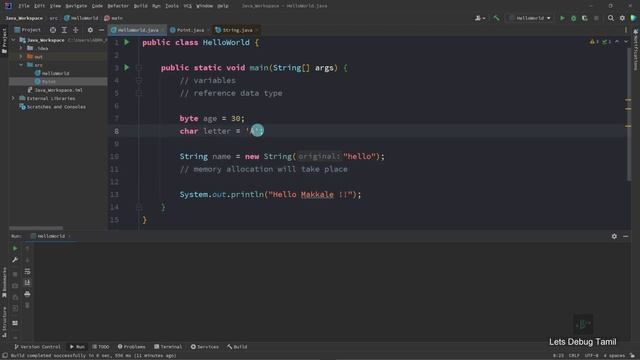Click the warning indicator in editor corner
640x360 pixels.
point(594,42)
